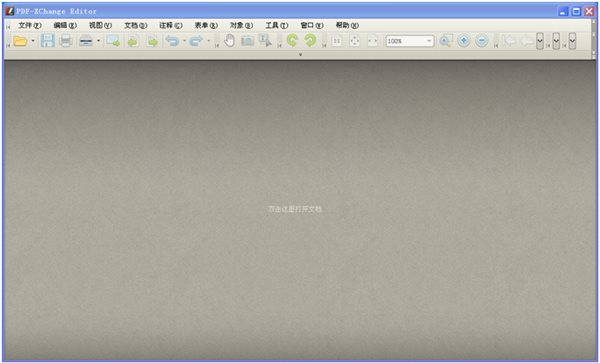Image resolution: width=600 pixels, height=363 pixels.
Task: Open the 注释 (Comments) menu
Action: [171, 25]
